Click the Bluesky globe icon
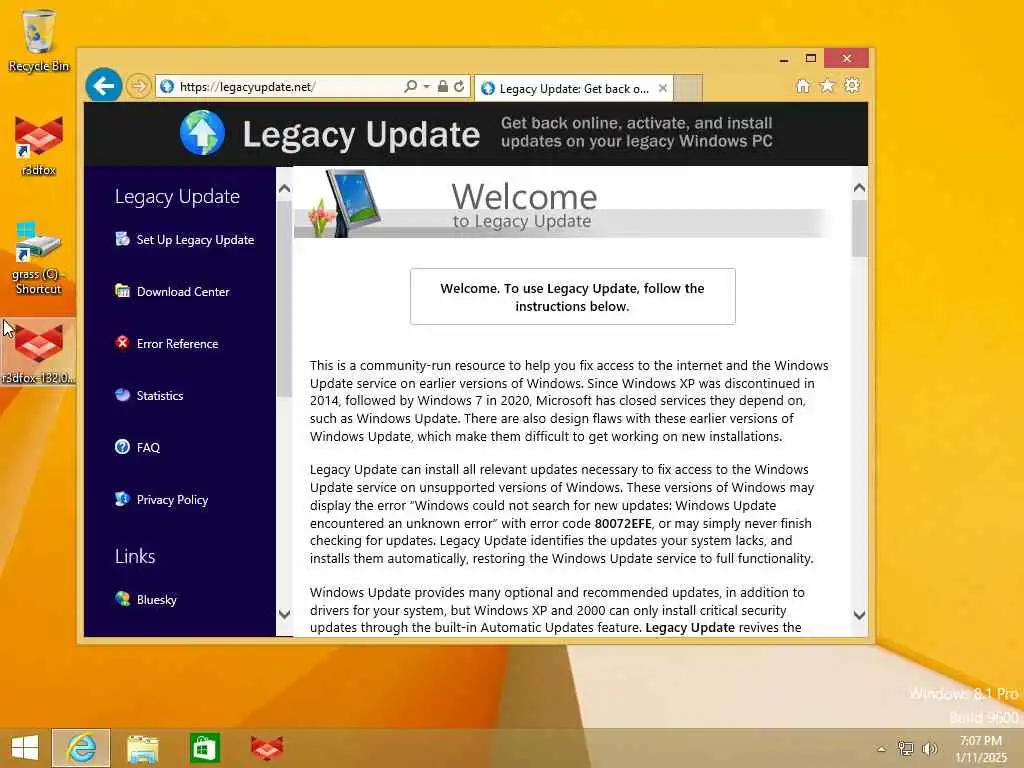1024x768 pixels. pyautogui.click(x=122, y=599)
